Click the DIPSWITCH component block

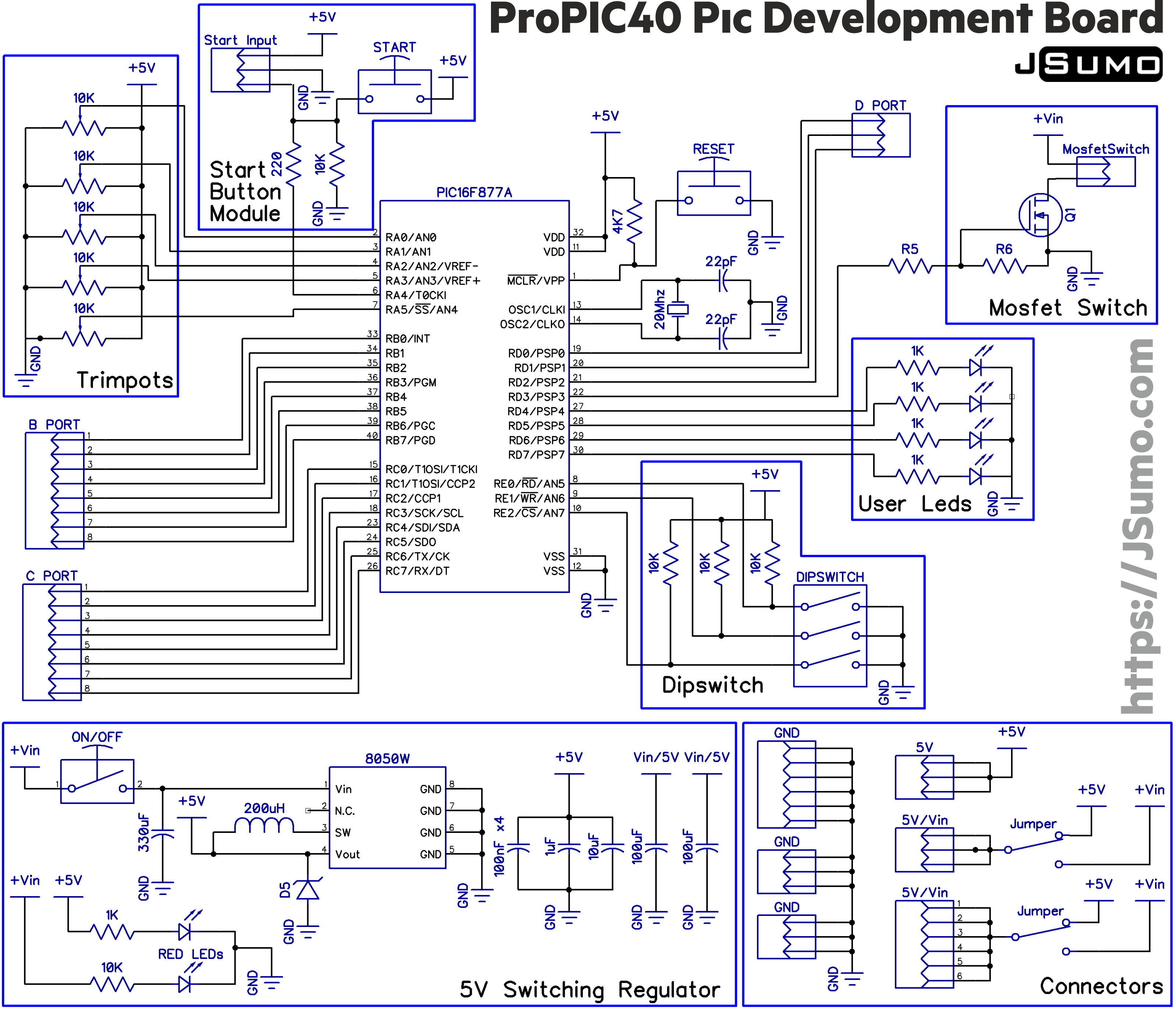click(830, 636)
